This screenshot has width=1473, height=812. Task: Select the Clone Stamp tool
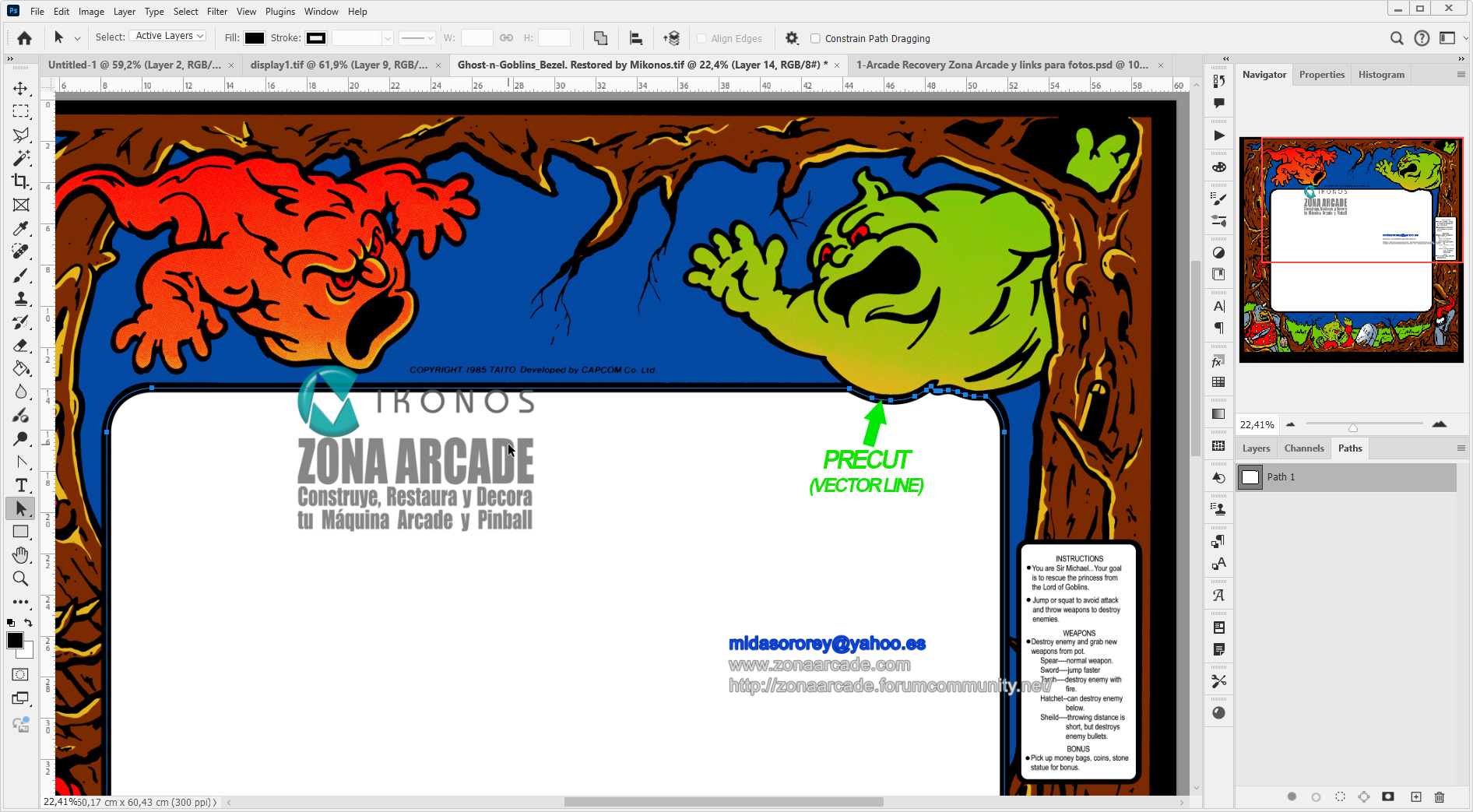tap(21, 299)
